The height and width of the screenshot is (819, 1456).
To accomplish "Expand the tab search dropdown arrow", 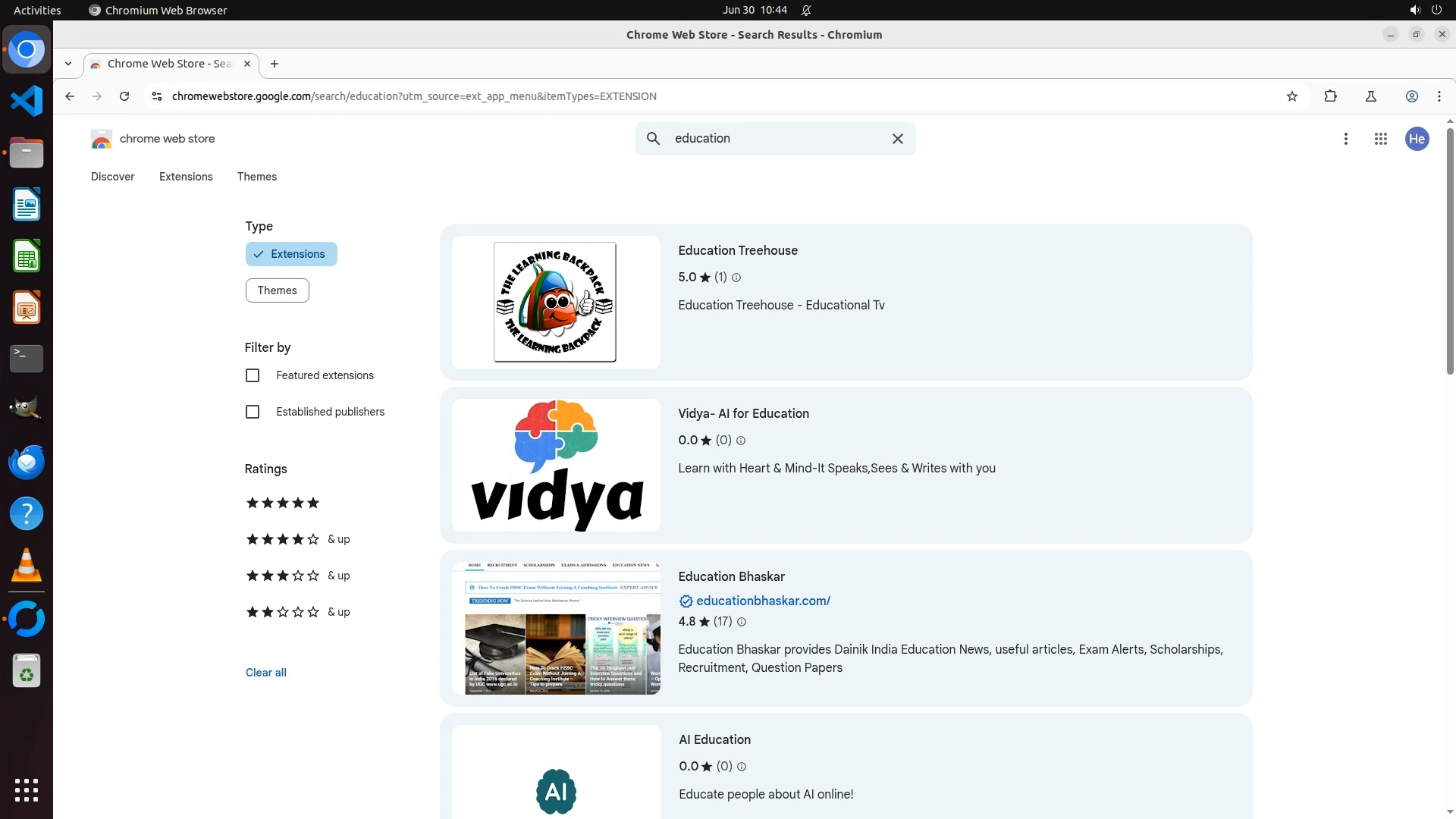I will (68, 64).
